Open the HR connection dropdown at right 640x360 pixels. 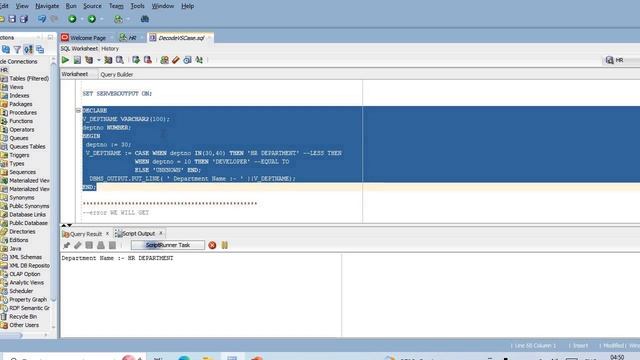tap(620, 60)
